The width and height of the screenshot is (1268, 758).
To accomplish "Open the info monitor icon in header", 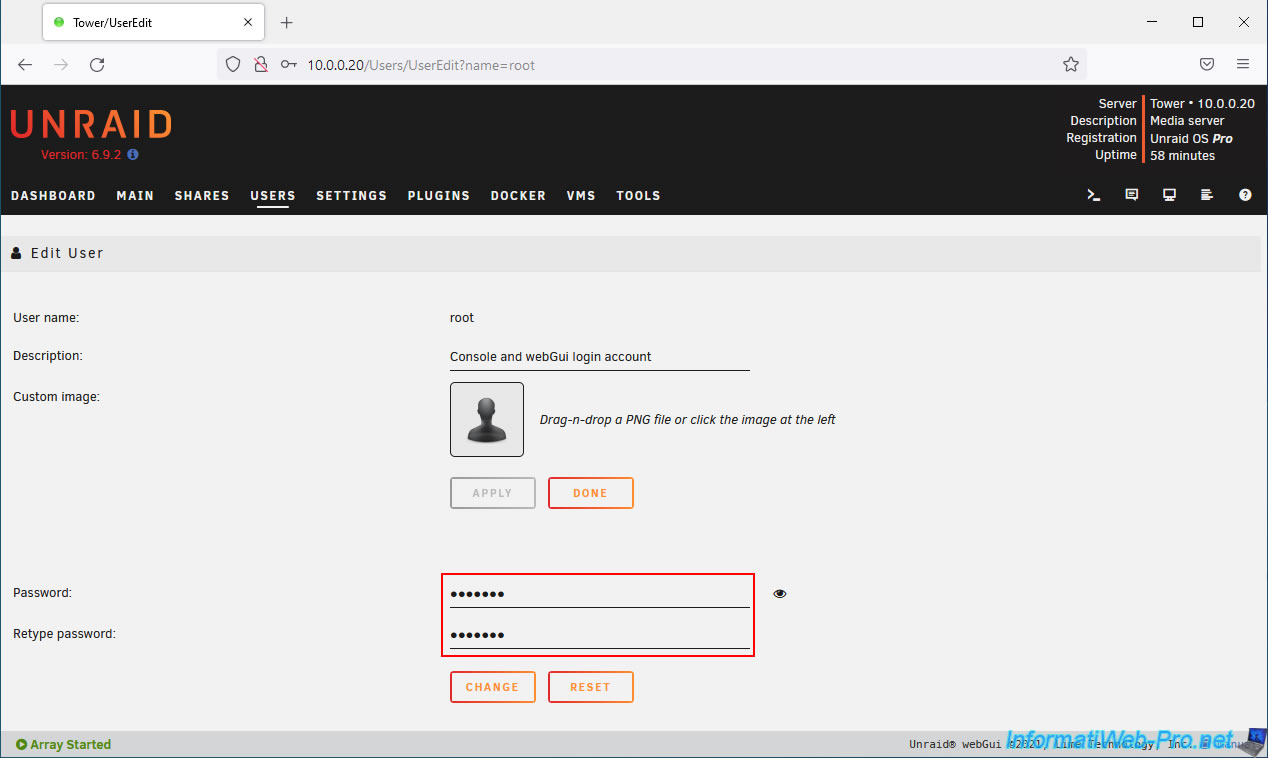I will point(1169,196).
